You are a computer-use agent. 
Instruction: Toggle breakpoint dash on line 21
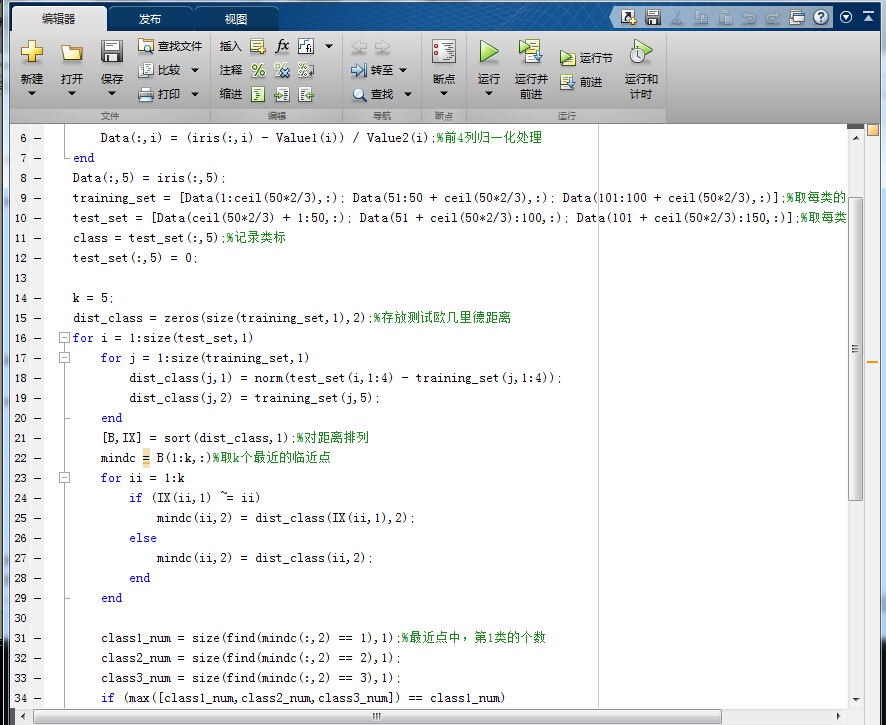(37, 439)
